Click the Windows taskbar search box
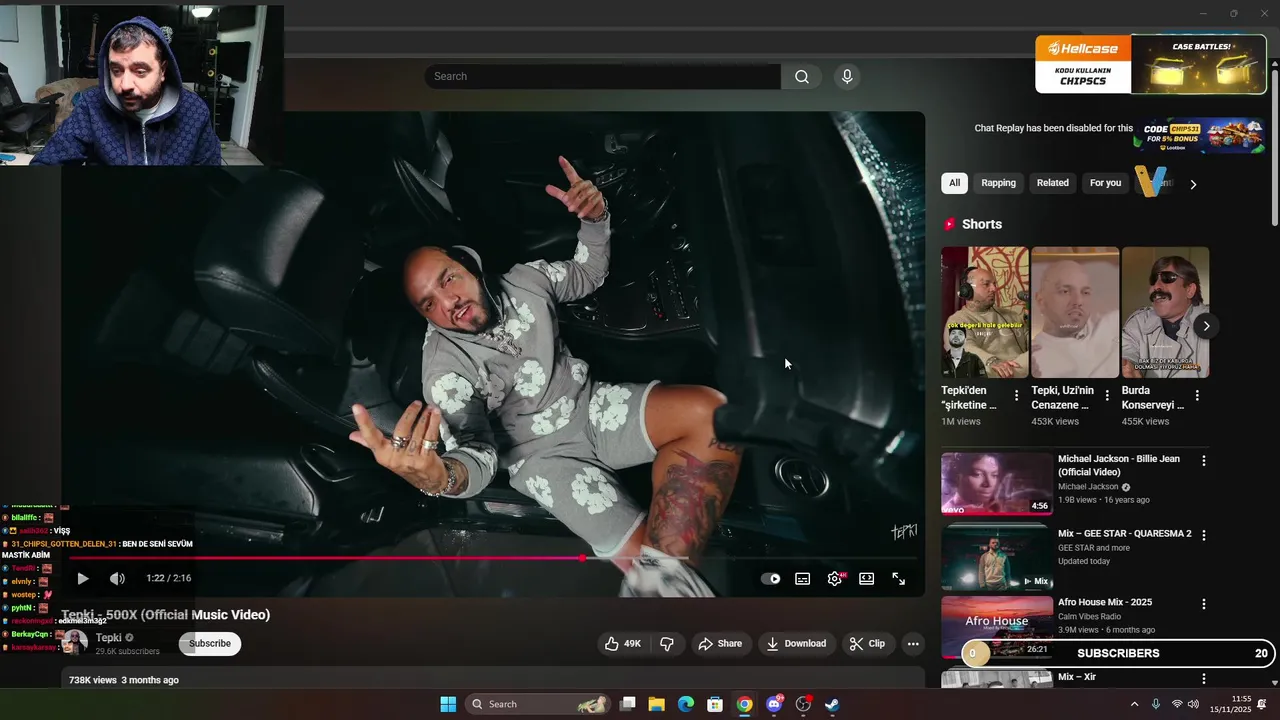Viewport: 1280px width, 720px height. (x=538, y=704)
